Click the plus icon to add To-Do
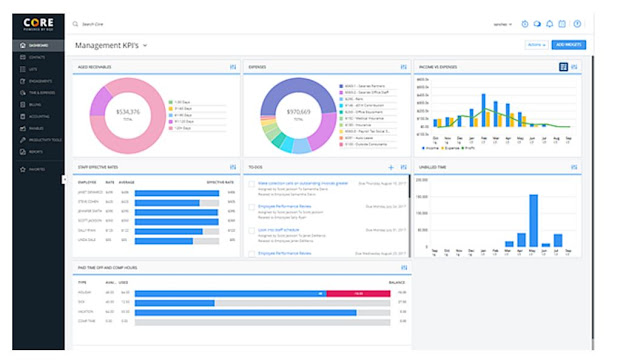Screen dimensions: 640x360 [391, 167]
